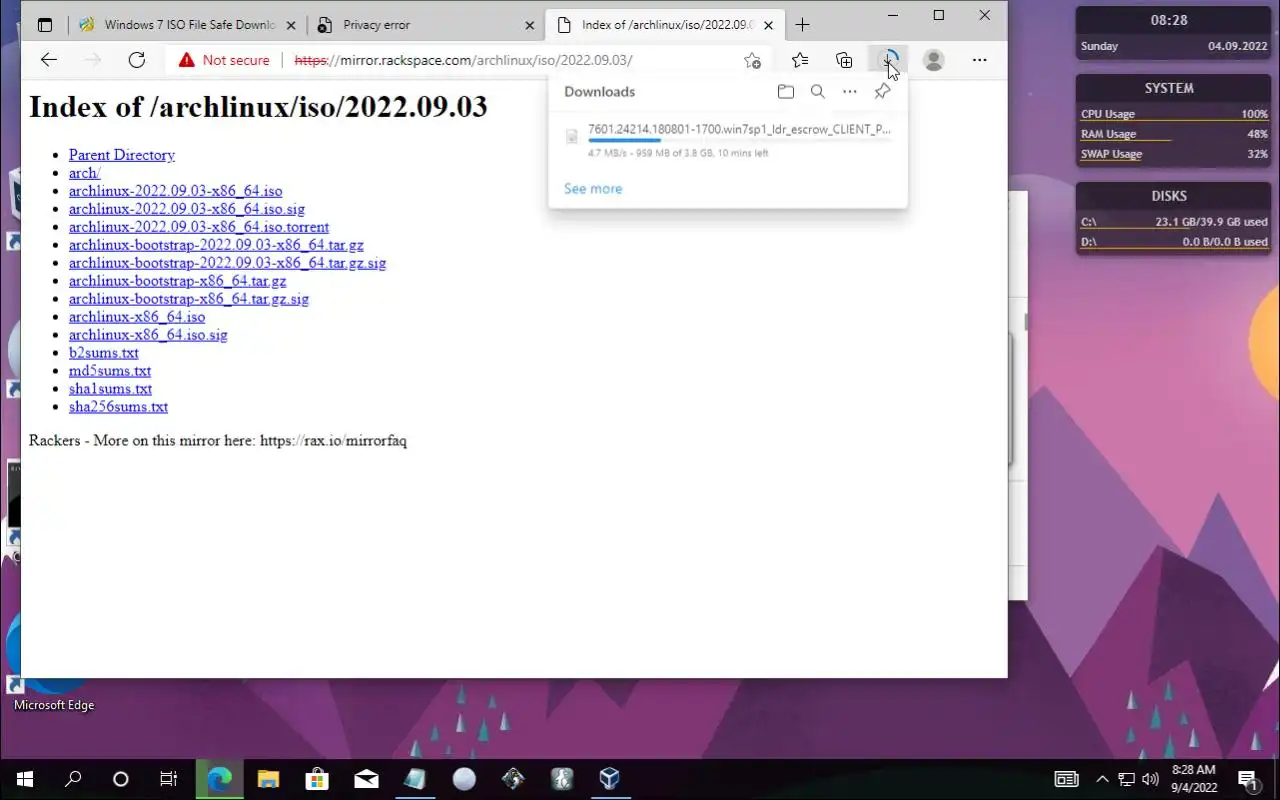Image resolution: width=1280 pixels, height=800 pixels.
Task: Pin the Downloads panel
Action: point(882,92)
